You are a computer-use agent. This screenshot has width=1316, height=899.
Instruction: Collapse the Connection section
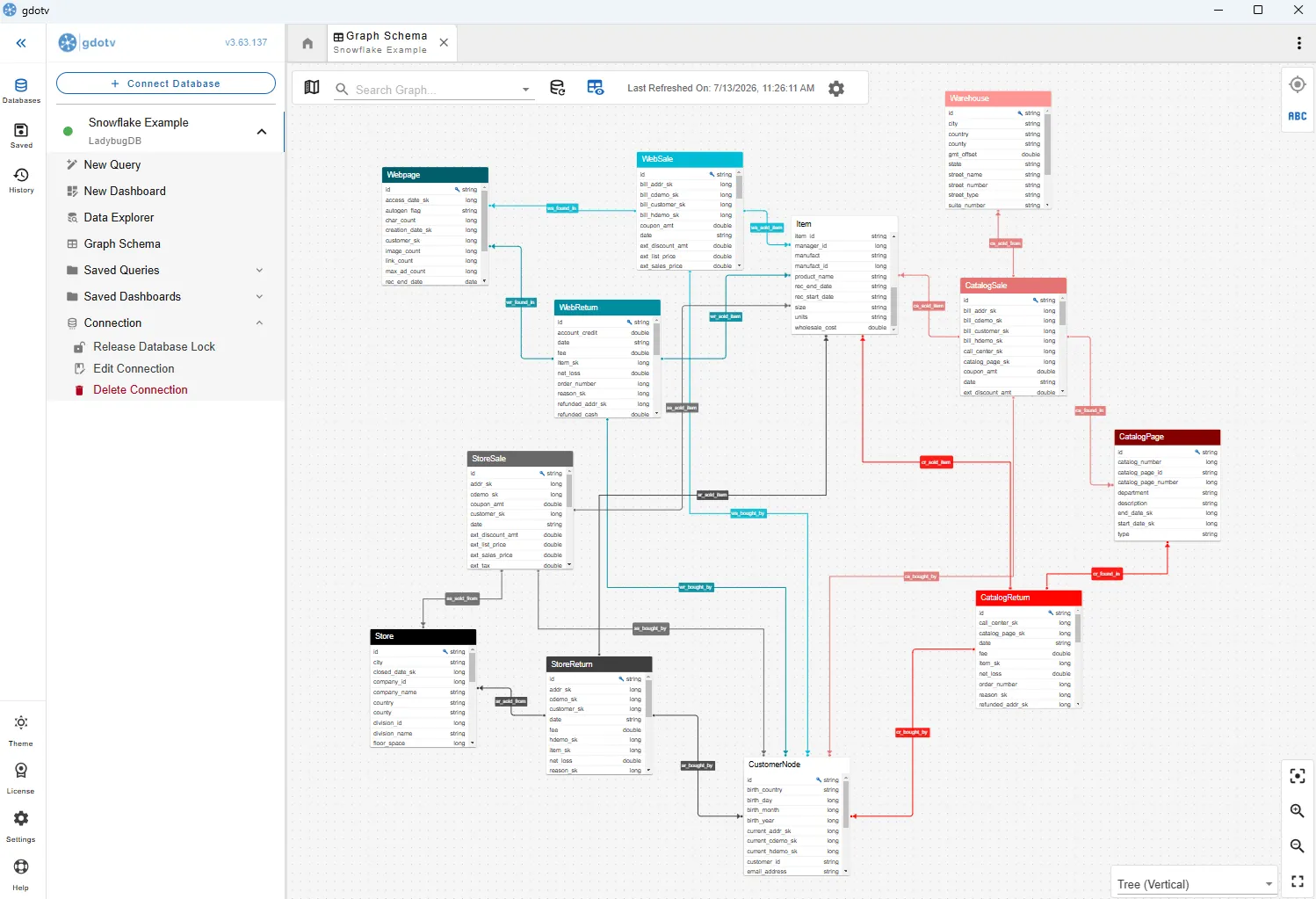point(259,323)
